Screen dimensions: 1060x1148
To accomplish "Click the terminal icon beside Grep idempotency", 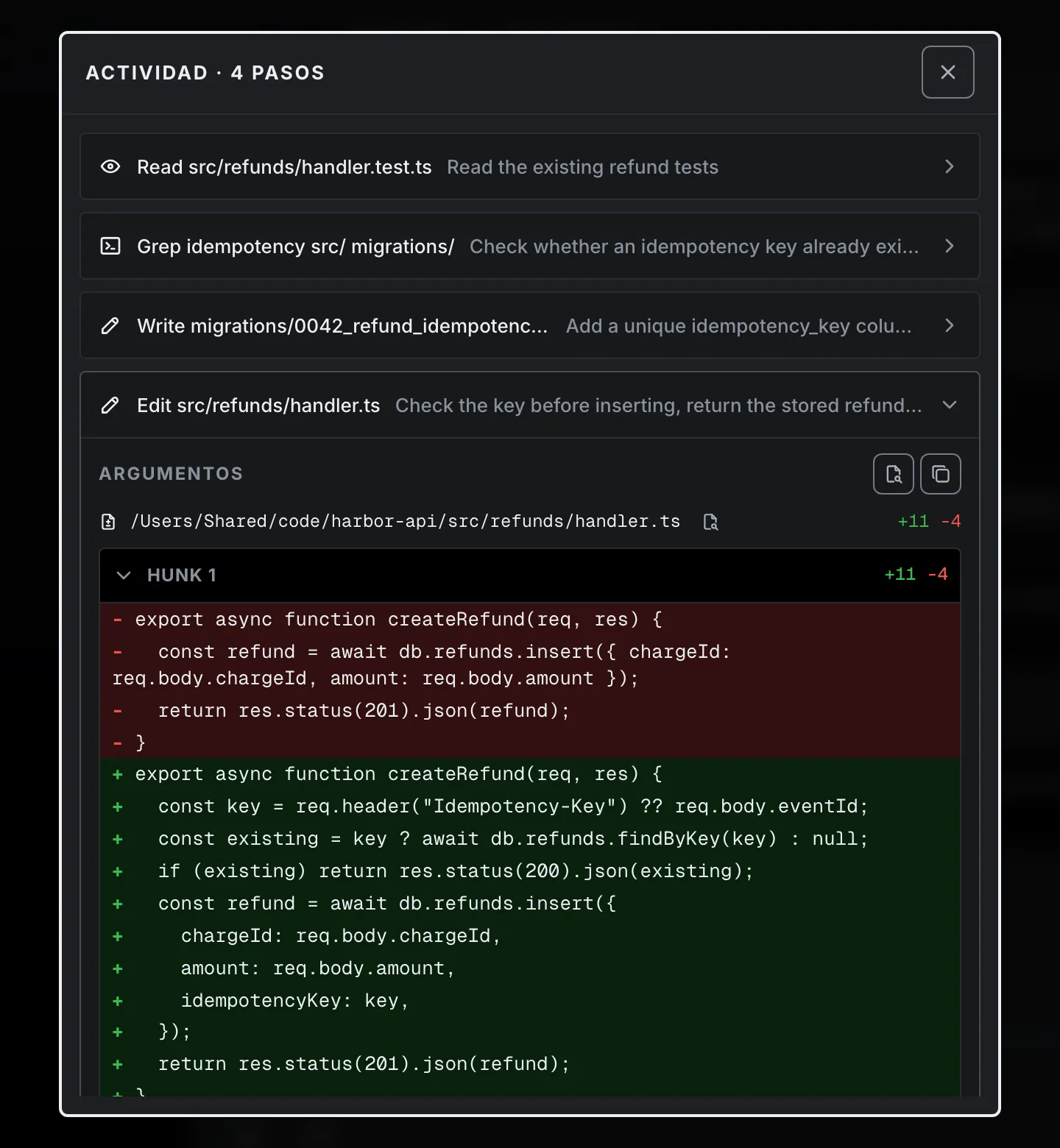I will (110, 246).
